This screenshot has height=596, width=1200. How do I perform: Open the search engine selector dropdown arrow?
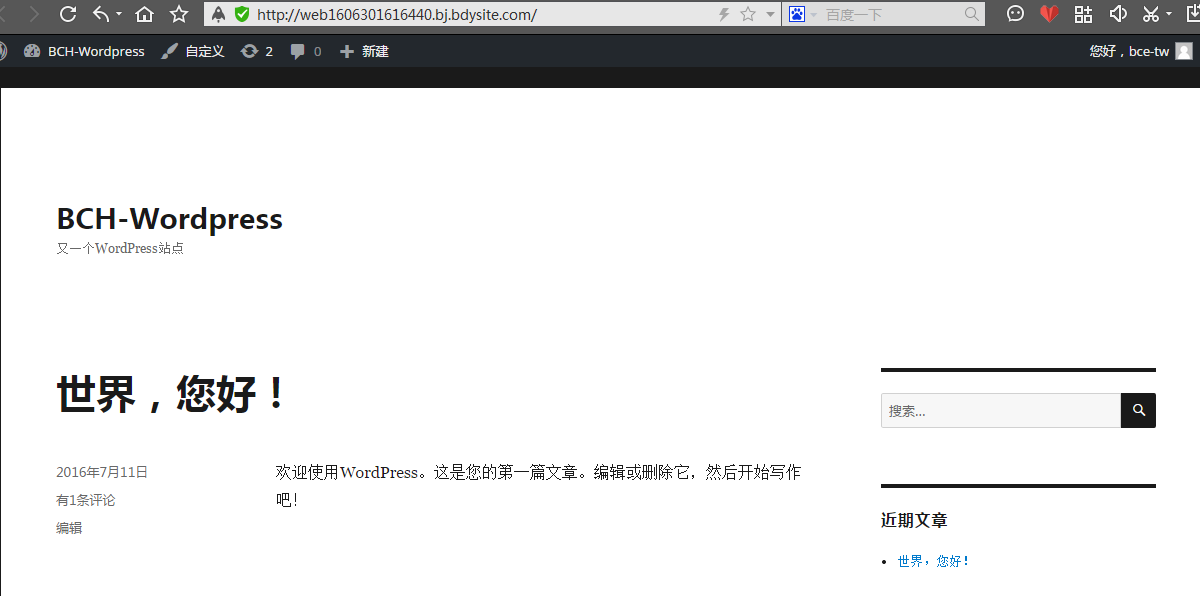click(813, 15)
